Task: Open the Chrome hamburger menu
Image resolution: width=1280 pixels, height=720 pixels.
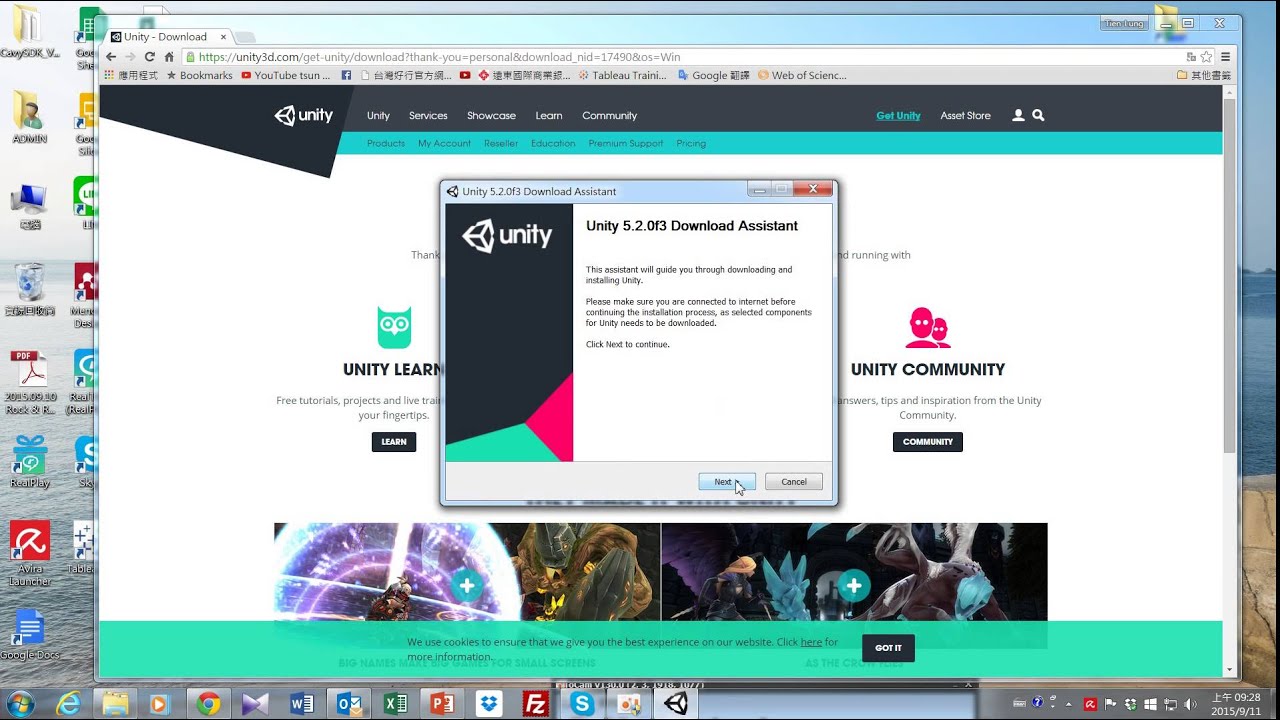Action: coord(1225,57)
